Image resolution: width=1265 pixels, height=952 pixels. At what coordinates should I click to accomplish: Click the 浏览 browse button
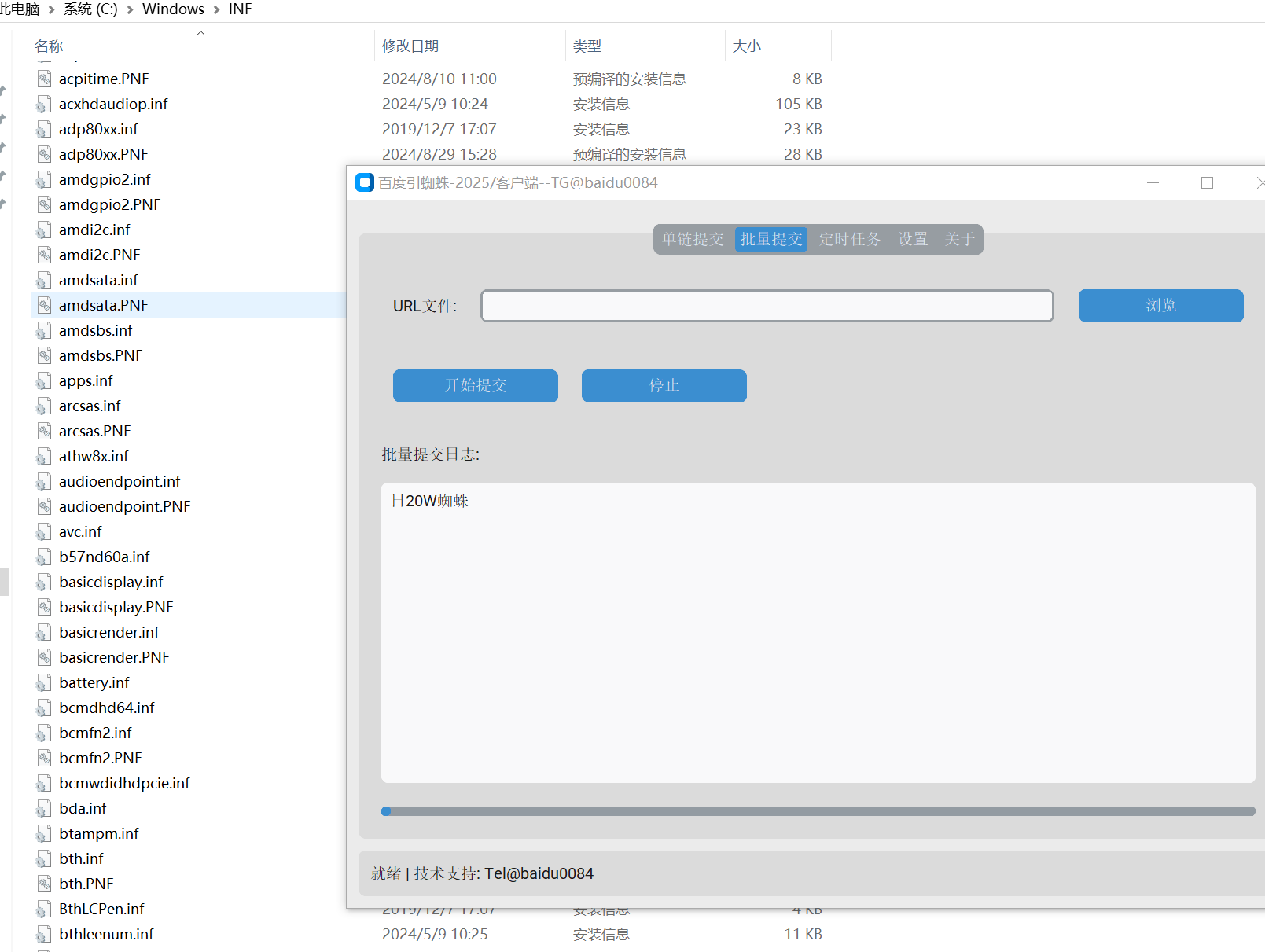[x=1160, y=306]
